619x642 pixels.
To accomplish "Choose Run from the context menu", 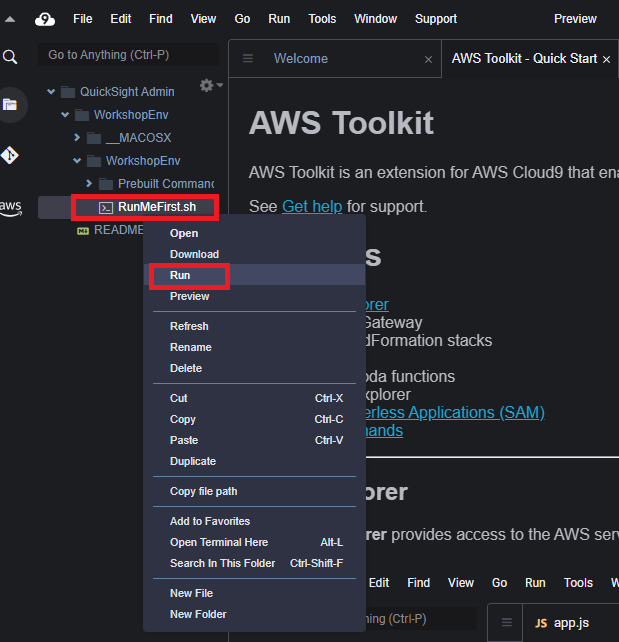I will click(254, 275).
